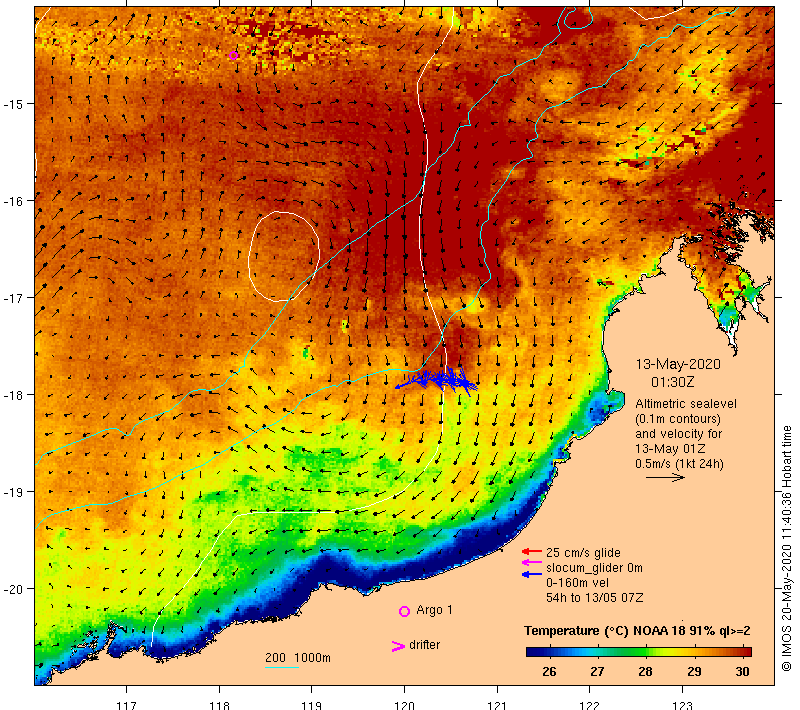This screenshot has width=800, height=710.
Task: Click the colorbar label 28
Action: (645, 672)
